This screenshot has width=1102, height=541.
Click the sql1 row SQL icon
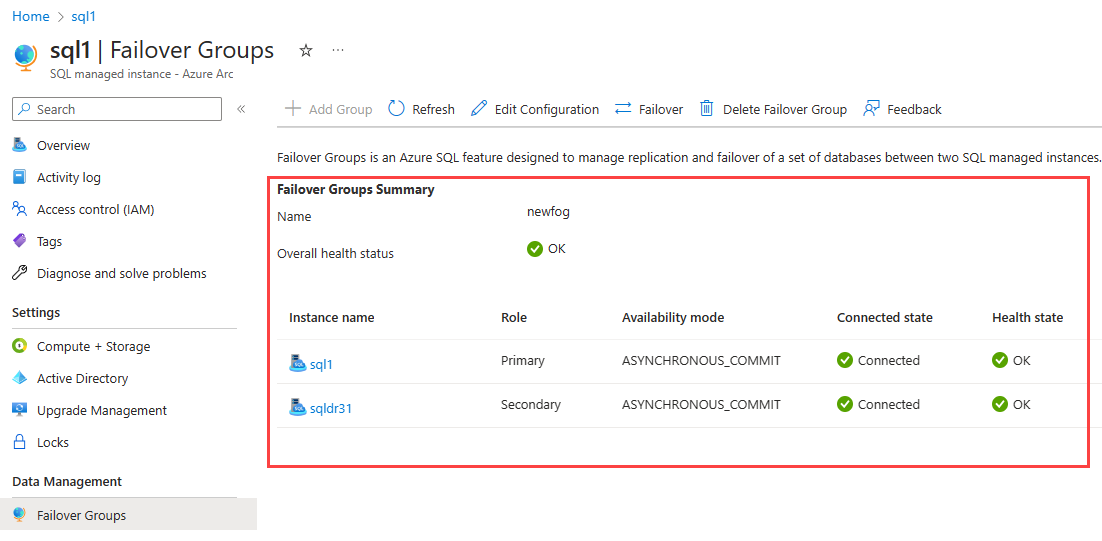(x=298, y=363)
